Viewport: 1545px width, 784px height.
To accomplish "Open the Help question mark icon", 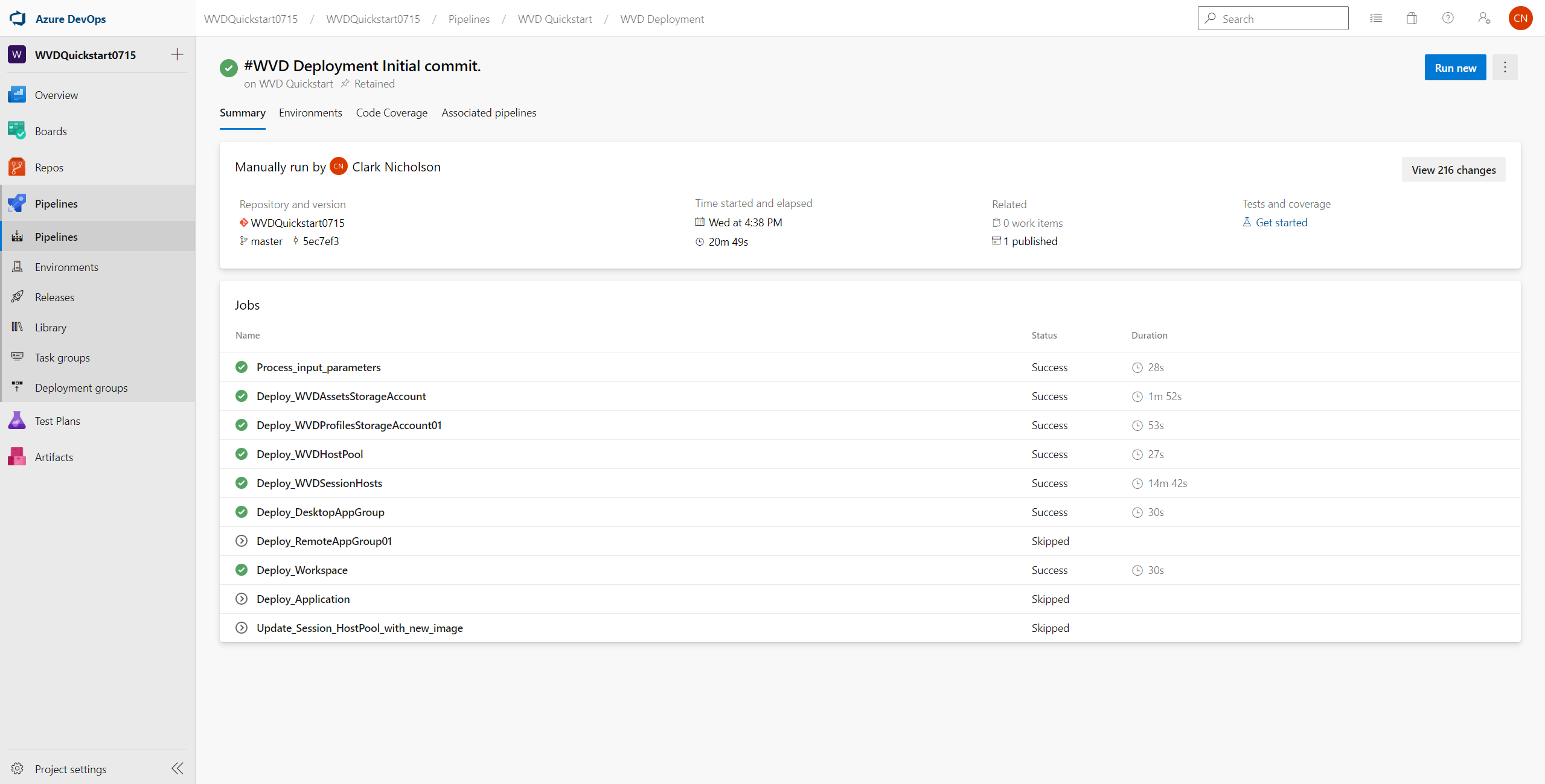I will click(1448, 18).
